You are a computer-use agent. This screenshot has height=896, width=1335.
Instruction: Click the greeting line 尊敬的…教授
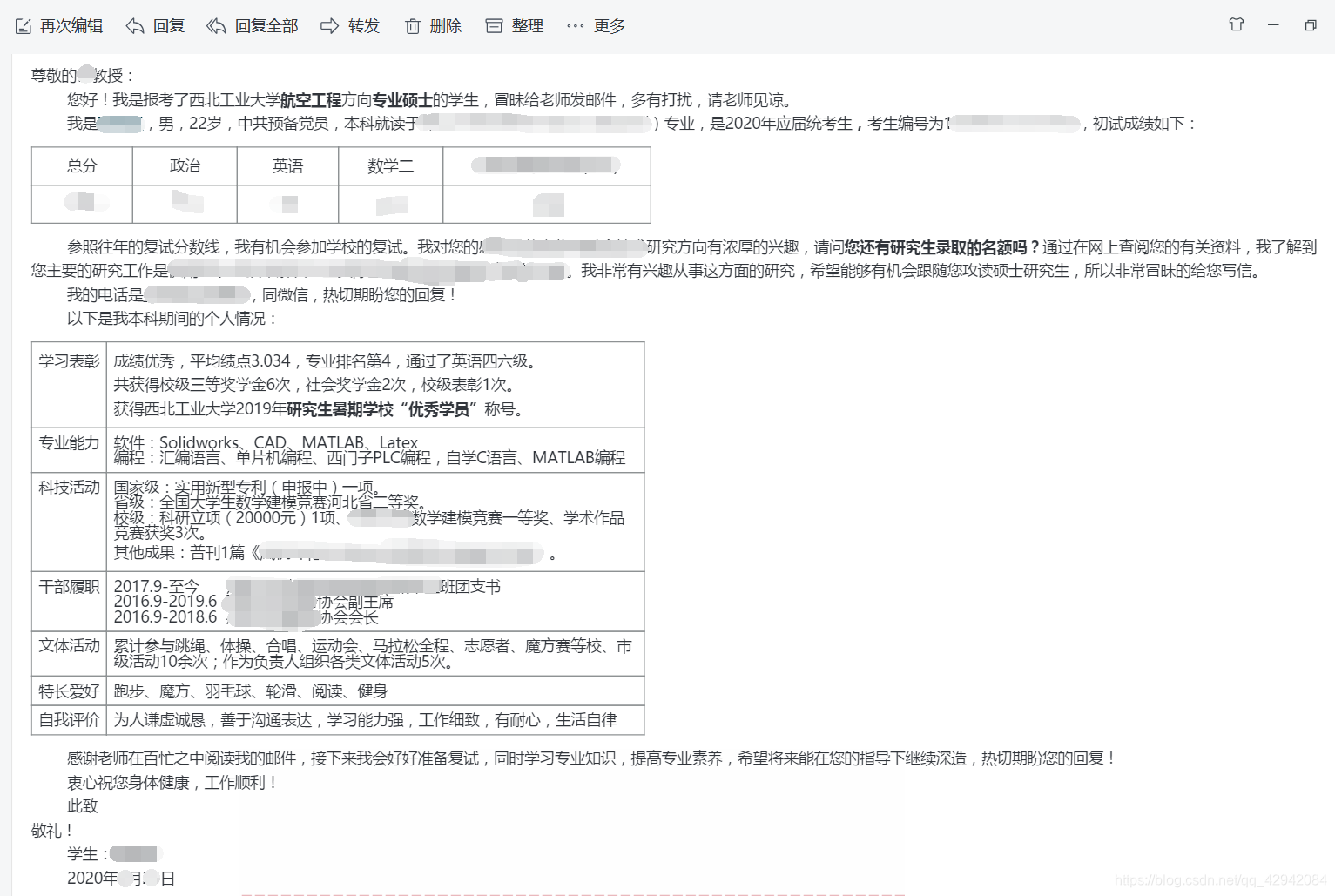(83, 76)
